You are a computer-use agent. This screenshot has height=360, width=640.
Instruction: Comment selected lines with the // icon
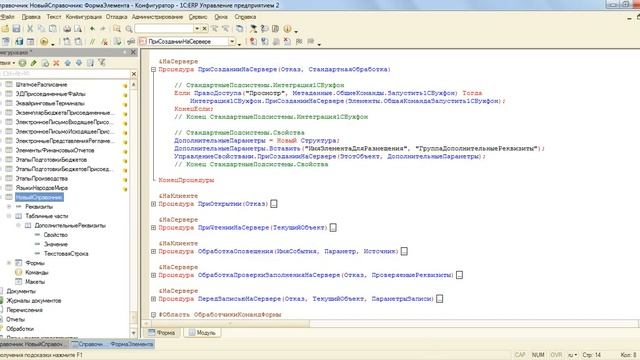coord(92,42)
